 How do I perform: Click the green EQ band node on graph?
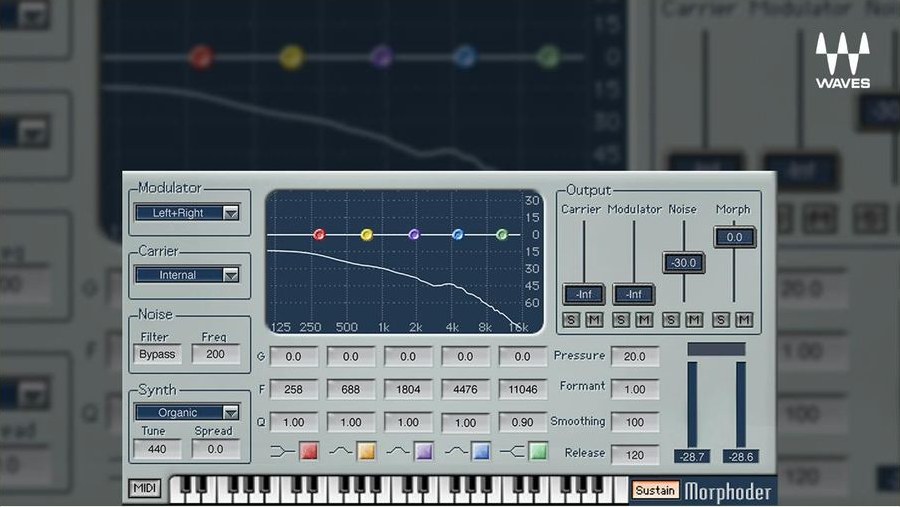[502, 234]
